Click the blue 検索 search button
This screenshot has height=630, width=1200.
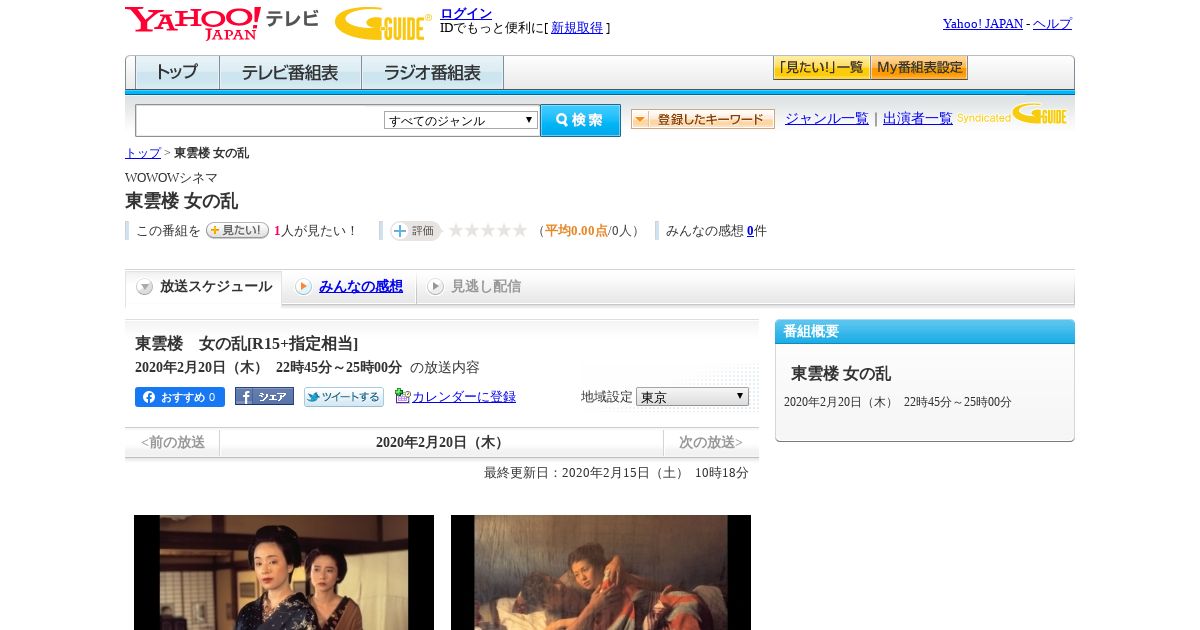pyautogui.click(x=580, y=120)
